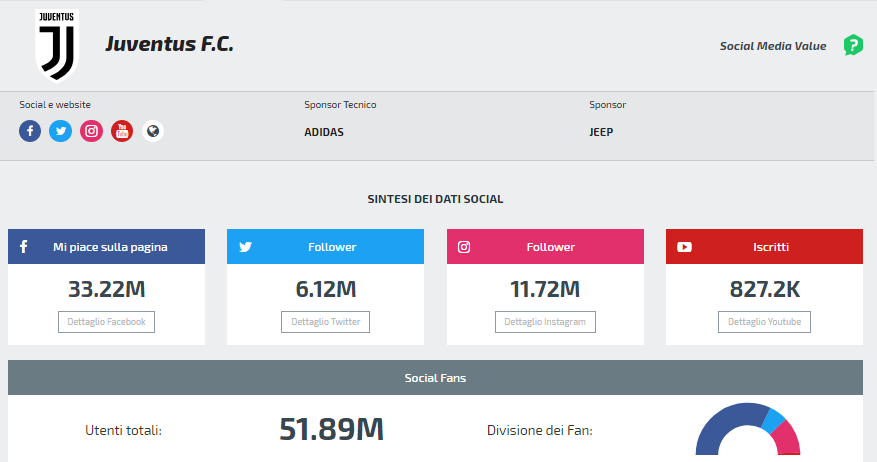Click Instagram icon in pink Follower header
The image size is (877, 462).
[x=464, y=247]
